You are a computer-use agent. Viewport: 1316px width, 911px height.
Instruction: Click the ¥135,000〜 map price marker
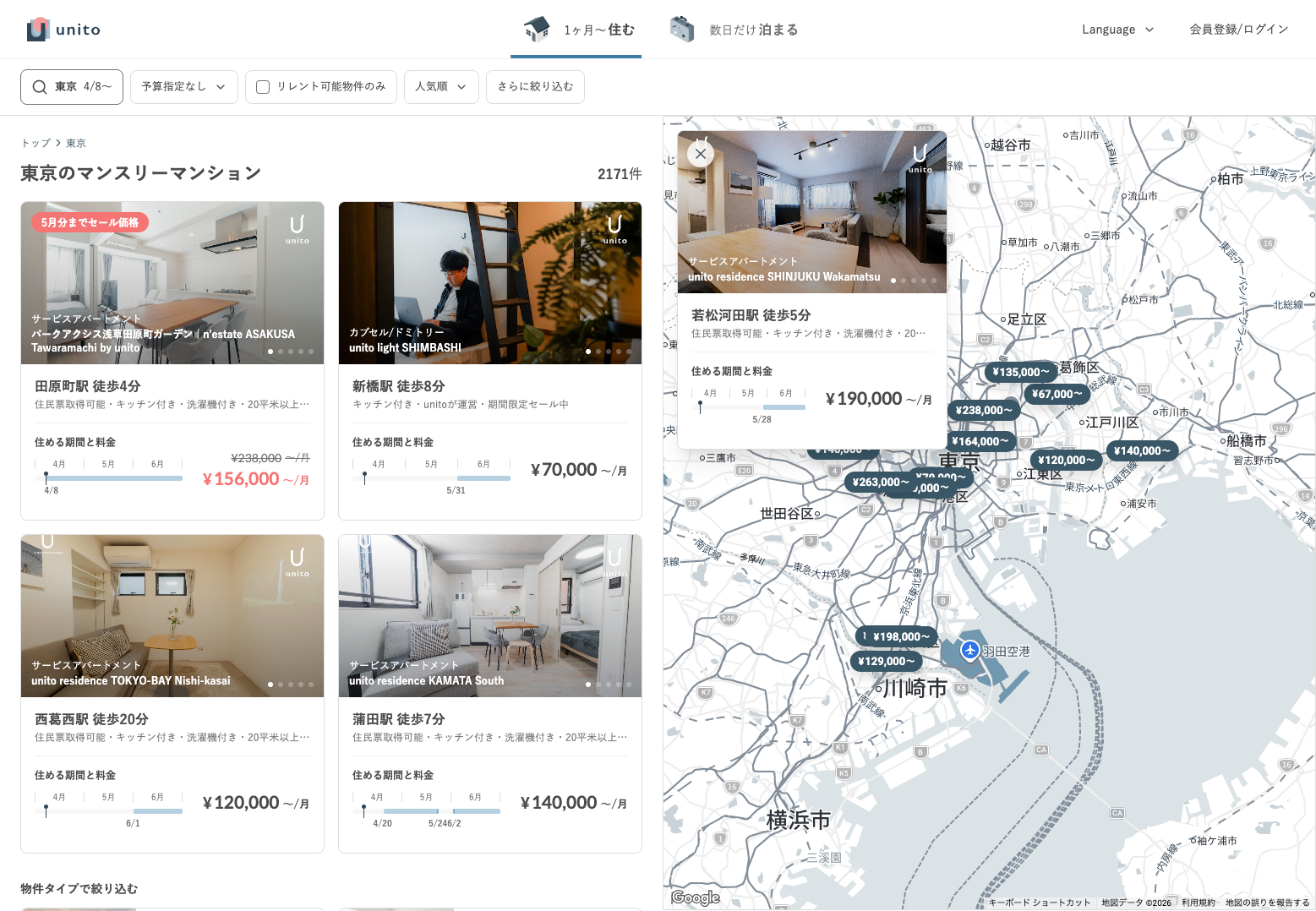coord(1021,372)
